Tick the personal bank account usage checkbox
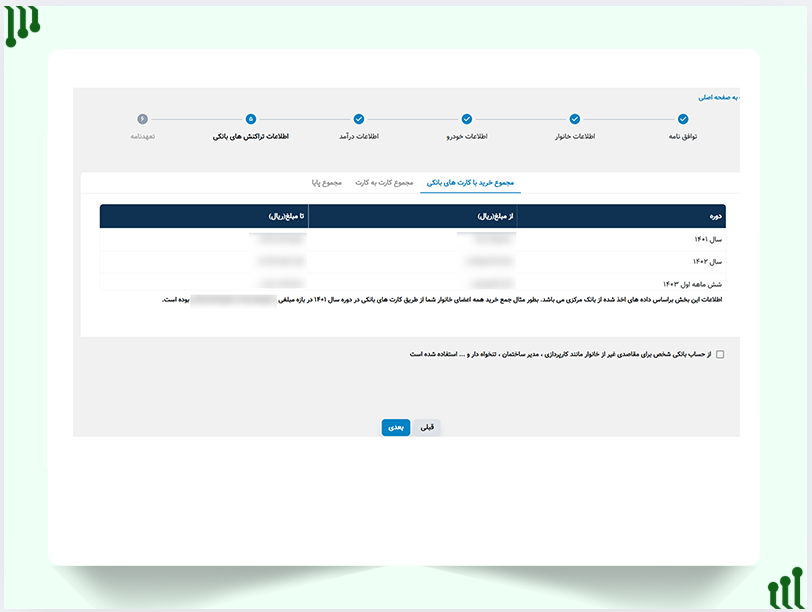 (x=720, y=354)
